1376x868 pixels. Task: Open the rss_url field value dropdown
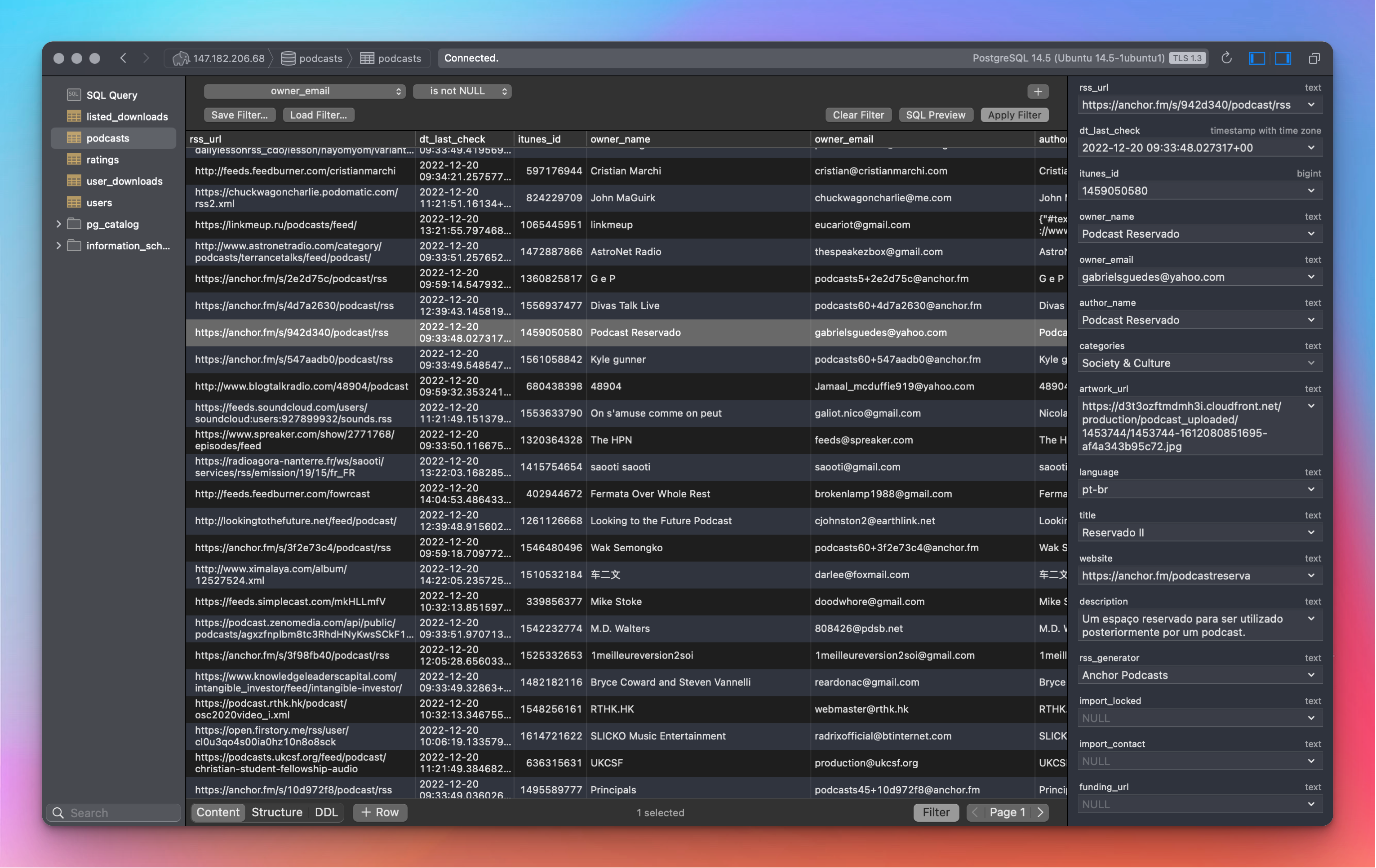[1311, 105]
